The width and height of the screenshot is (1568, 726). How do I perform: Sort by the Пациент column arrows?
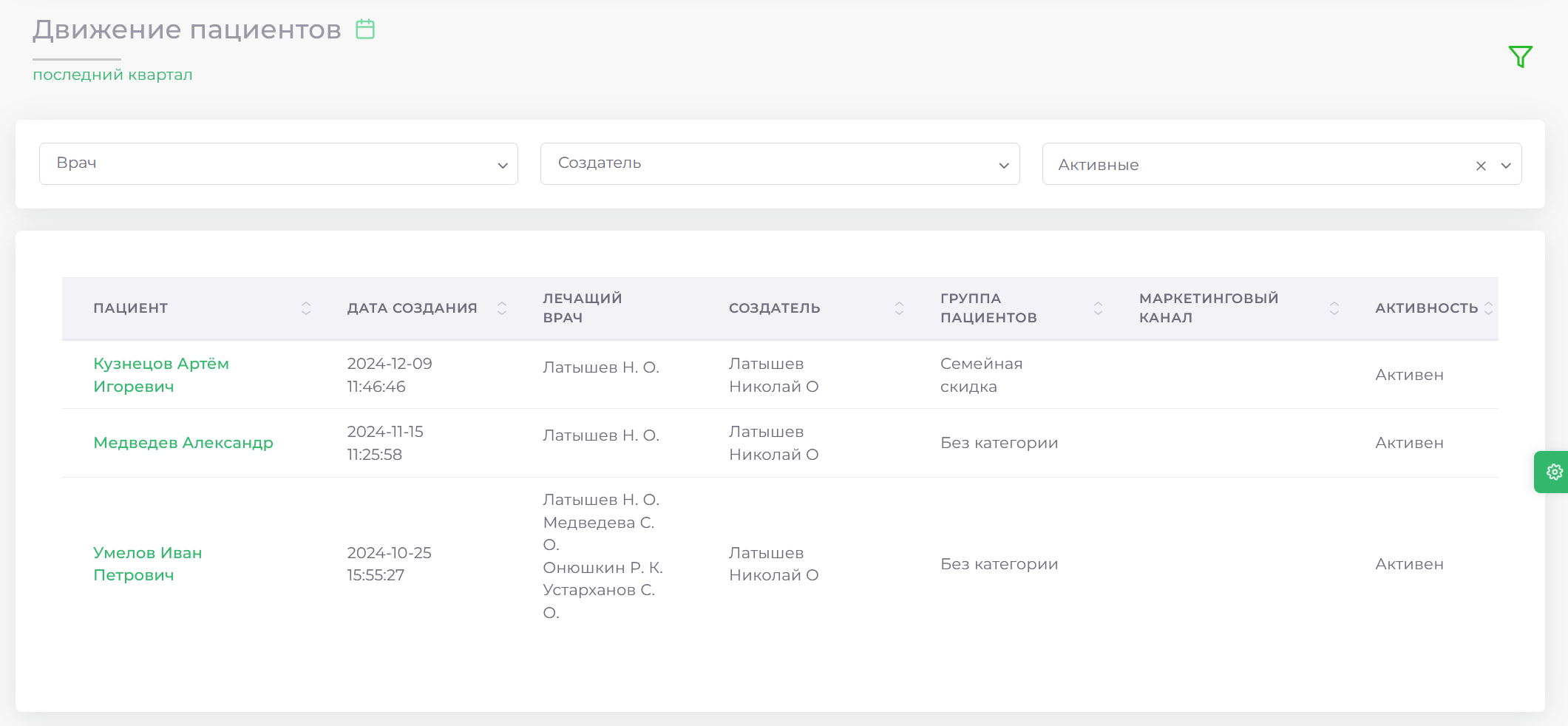[x=306, y=308]
